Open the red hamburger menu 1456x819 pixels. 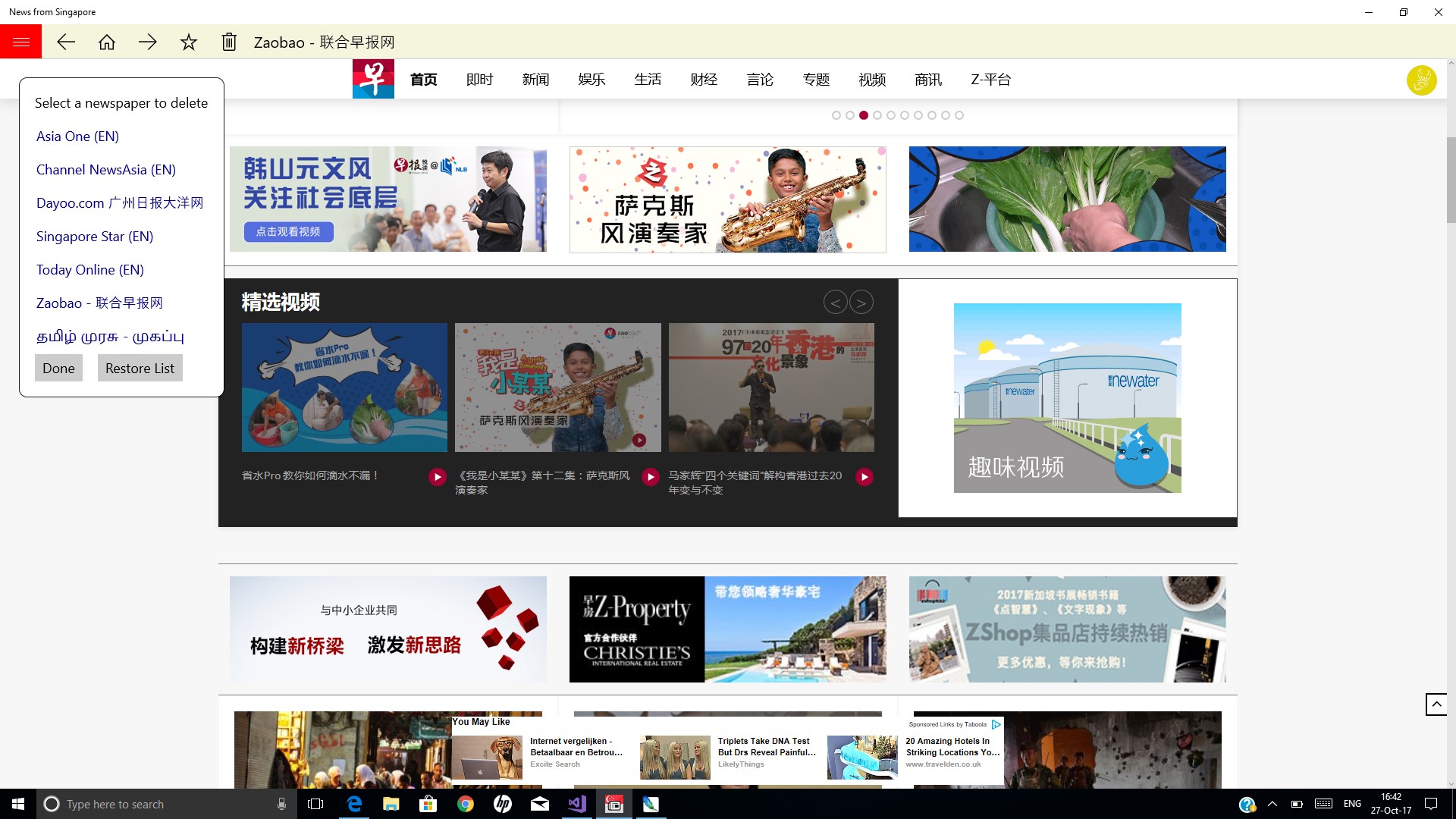click(20, 42)
